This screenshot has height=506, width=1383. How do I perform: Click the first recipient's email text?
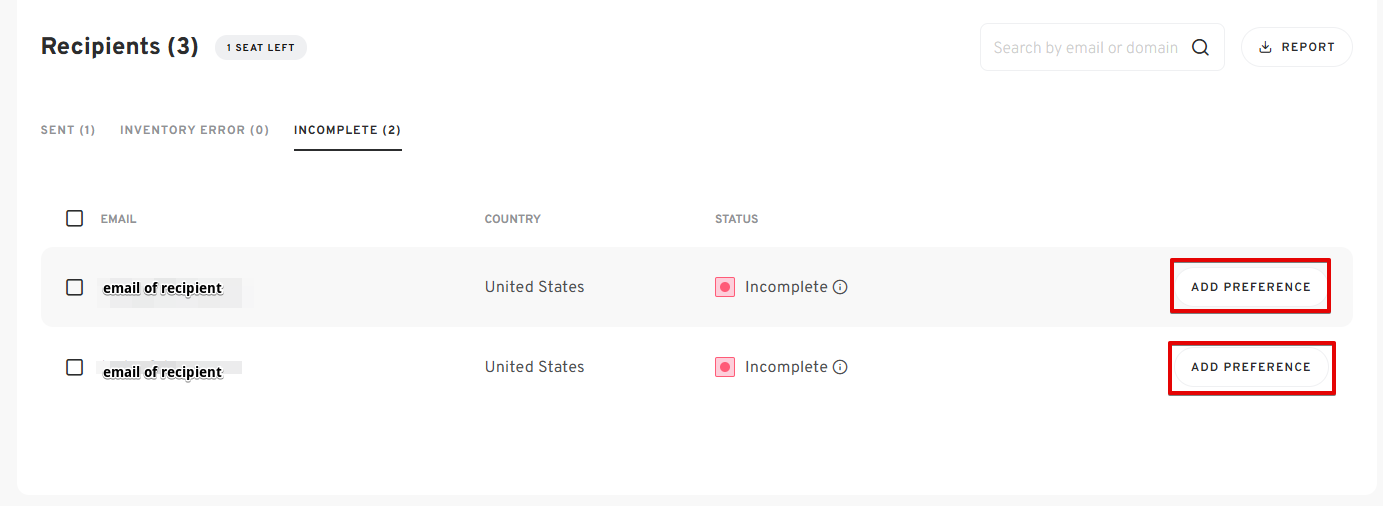click(162, 288)
